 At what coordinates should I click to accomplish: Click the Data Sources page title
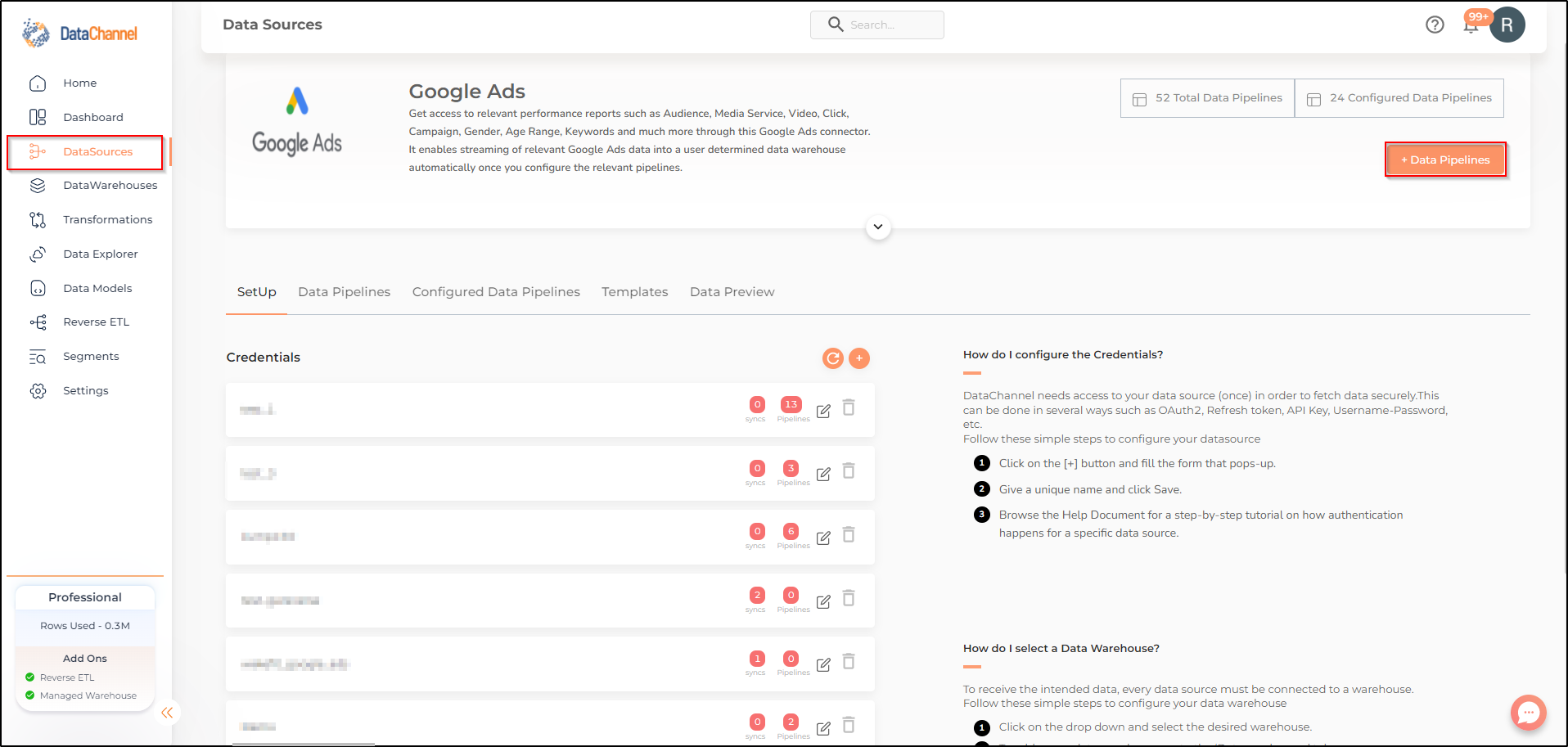click(x=273, y=25)
